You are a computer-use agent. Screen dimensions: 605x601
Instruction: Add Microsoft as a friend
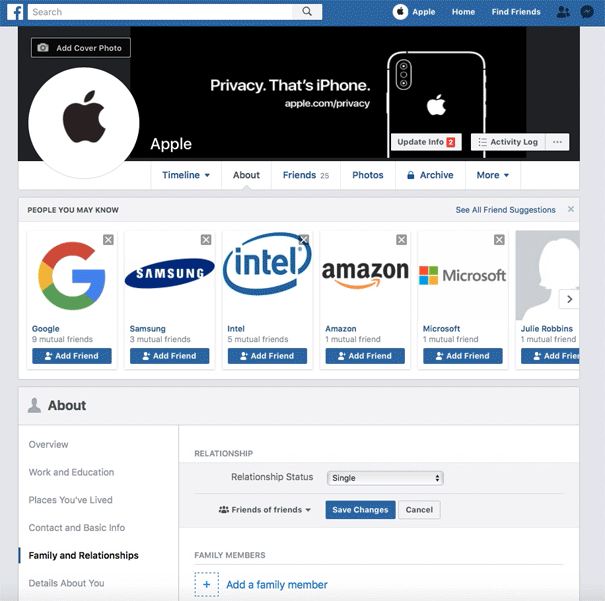(x=463, y=356)
